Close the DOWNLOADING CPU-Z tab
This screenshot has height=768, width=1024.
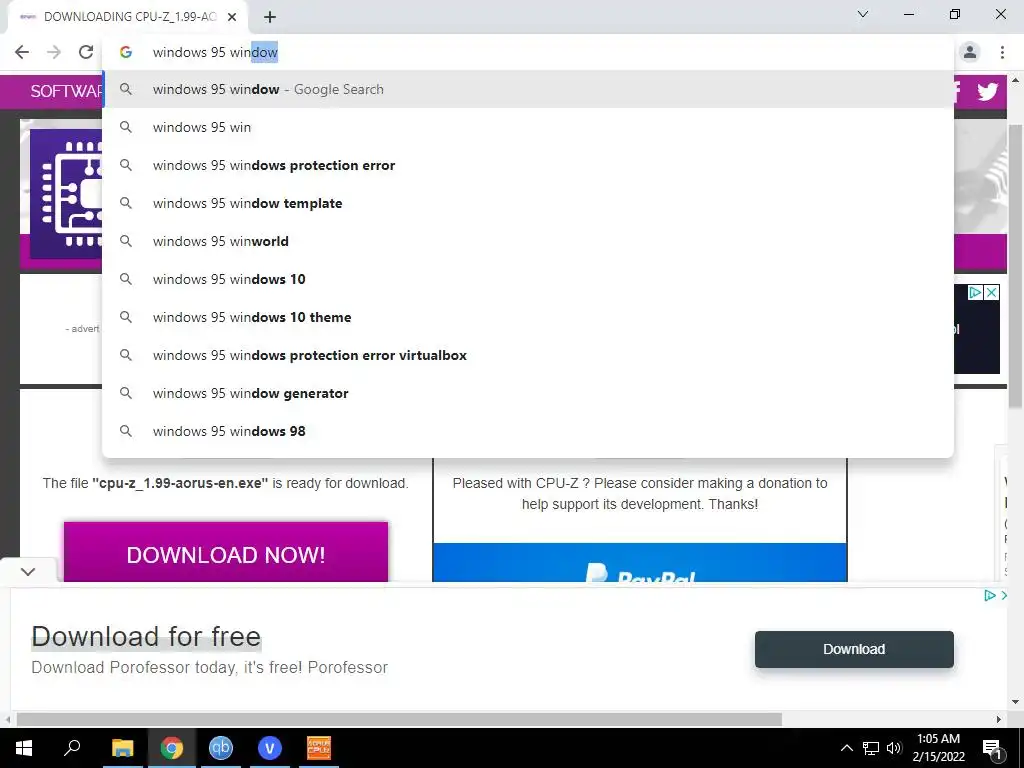click(x=232, y=17)
